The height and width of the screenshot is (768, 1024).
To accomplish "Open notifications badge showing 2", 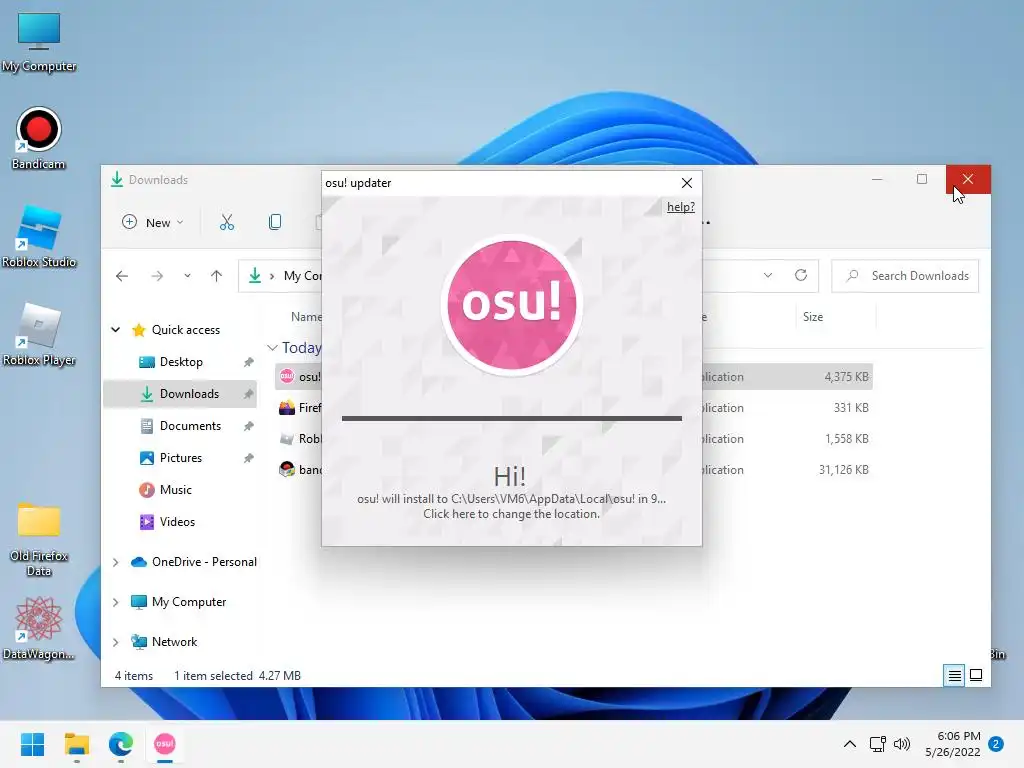I will (996, 744).
